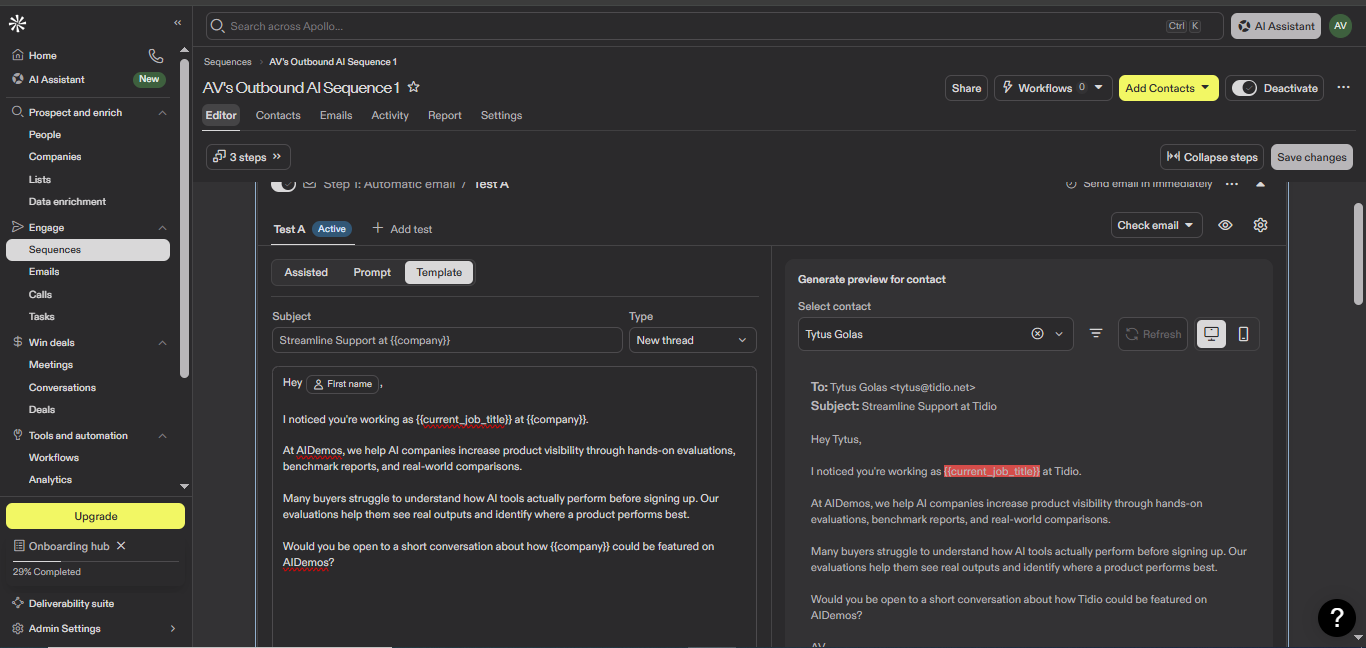
Task: Open the Check email dropdown
Action: (1156, 225)
